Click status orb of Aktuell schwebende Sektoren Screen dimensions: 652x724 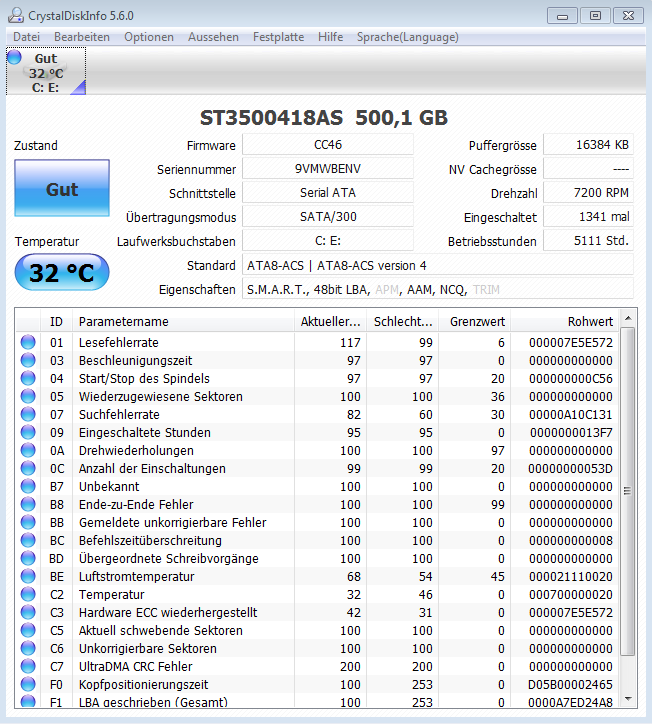click(x=28, y=630)
